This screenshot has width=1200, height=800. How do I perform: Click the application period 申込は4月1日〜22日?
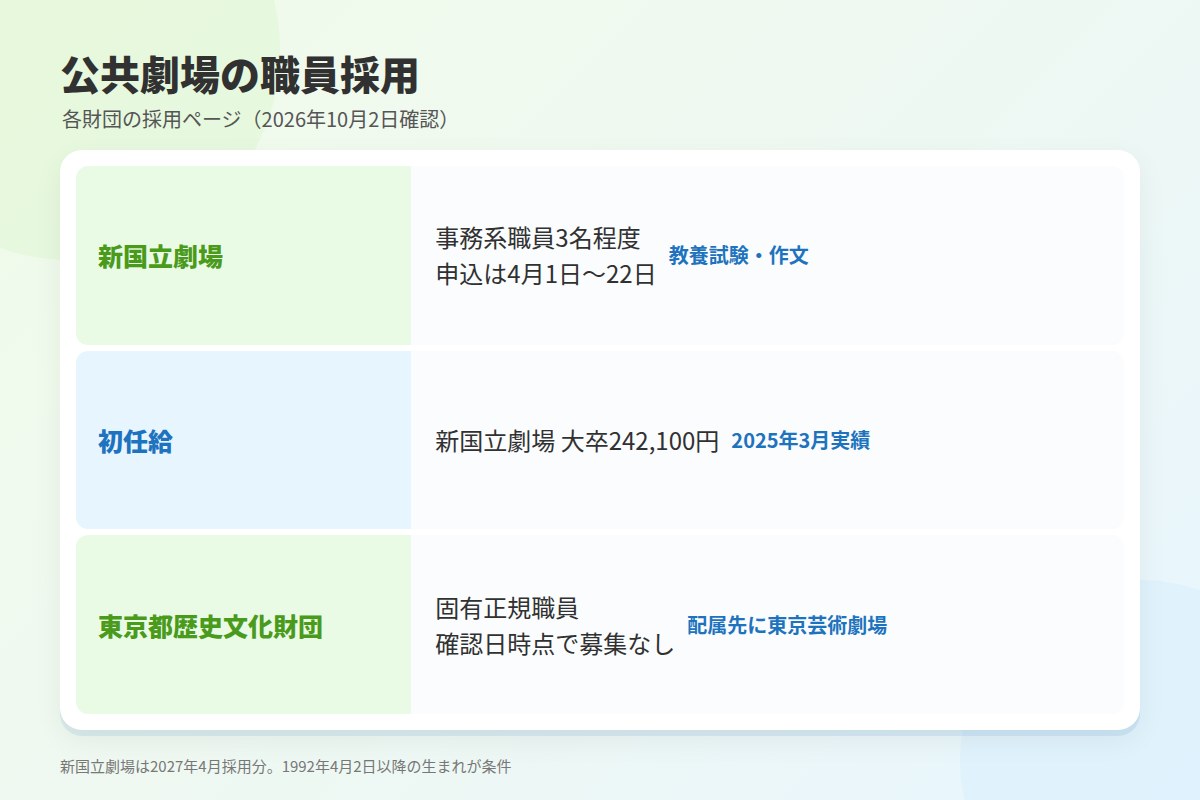pos(545,275)
